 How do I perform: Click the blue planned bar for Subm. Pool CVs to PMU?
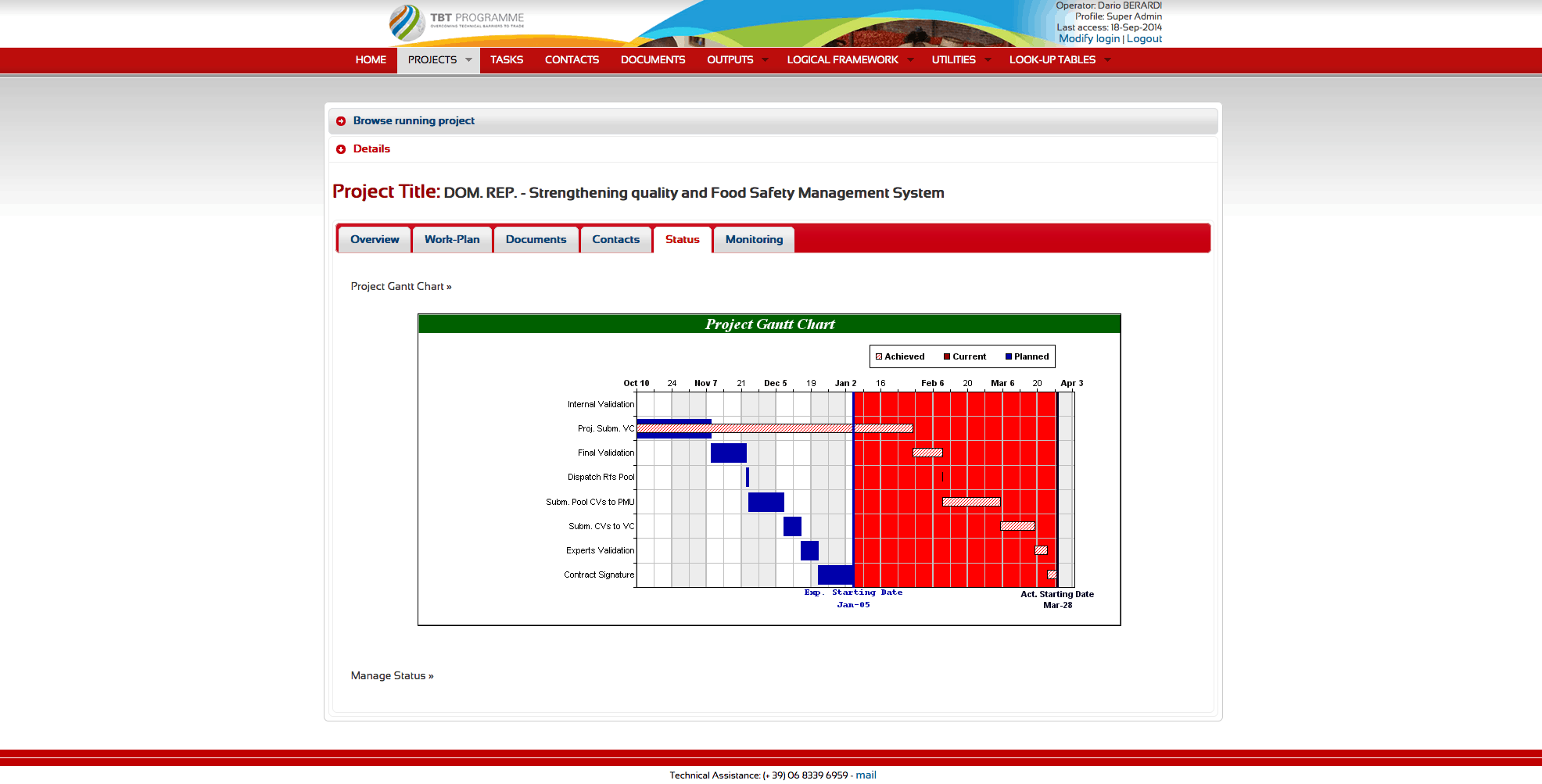click(766, 503)
